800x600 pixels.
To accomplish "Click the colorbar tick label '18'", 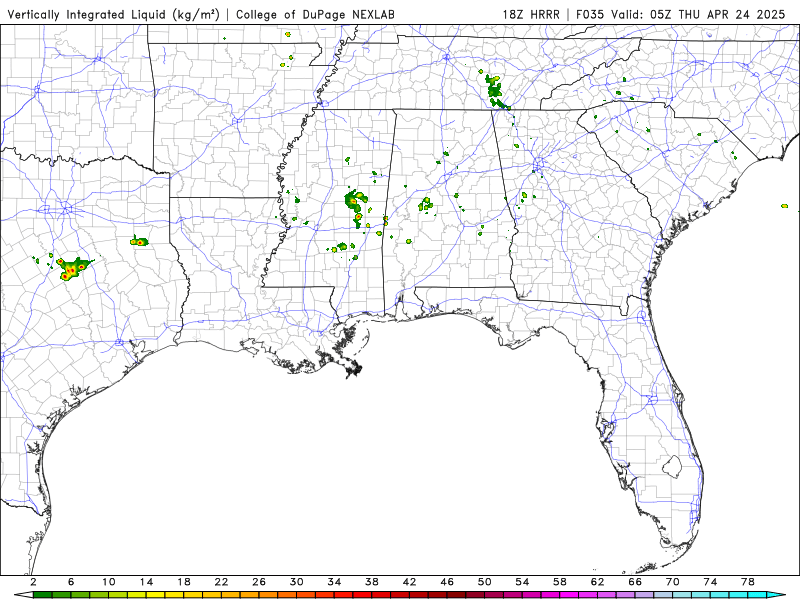I will (184, 582).
